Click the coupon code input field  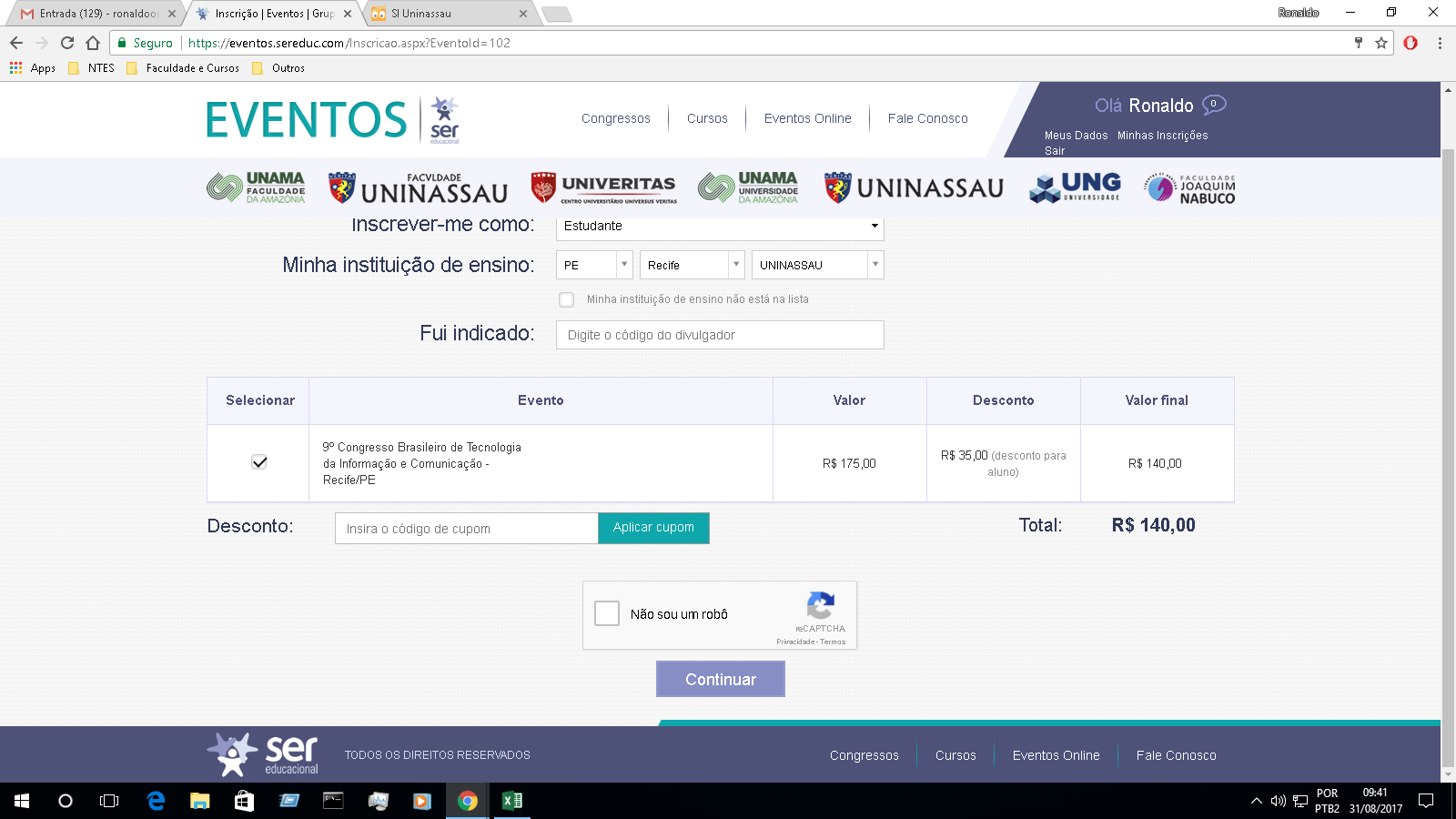(x=466, y=529)
